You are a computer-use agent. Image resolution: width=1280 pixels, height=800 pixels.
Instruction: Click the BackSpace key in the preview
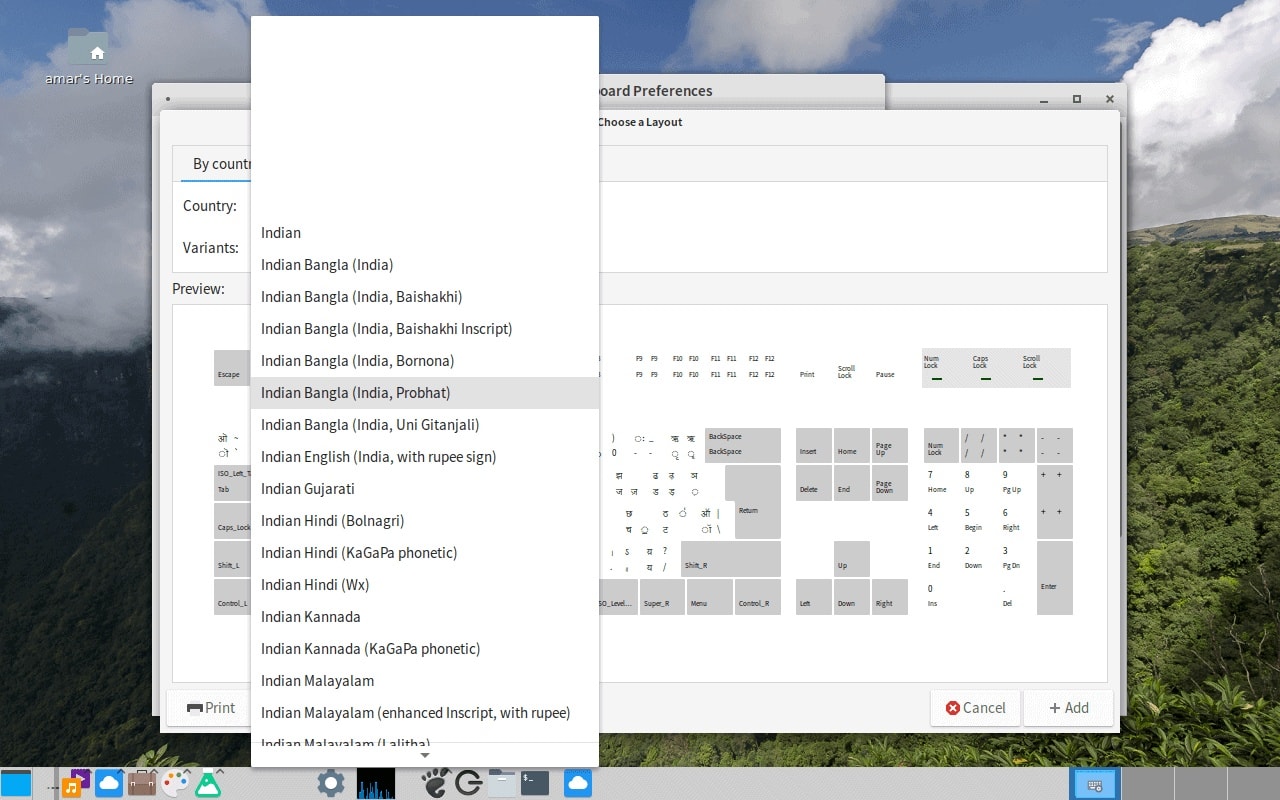point(743,445)
